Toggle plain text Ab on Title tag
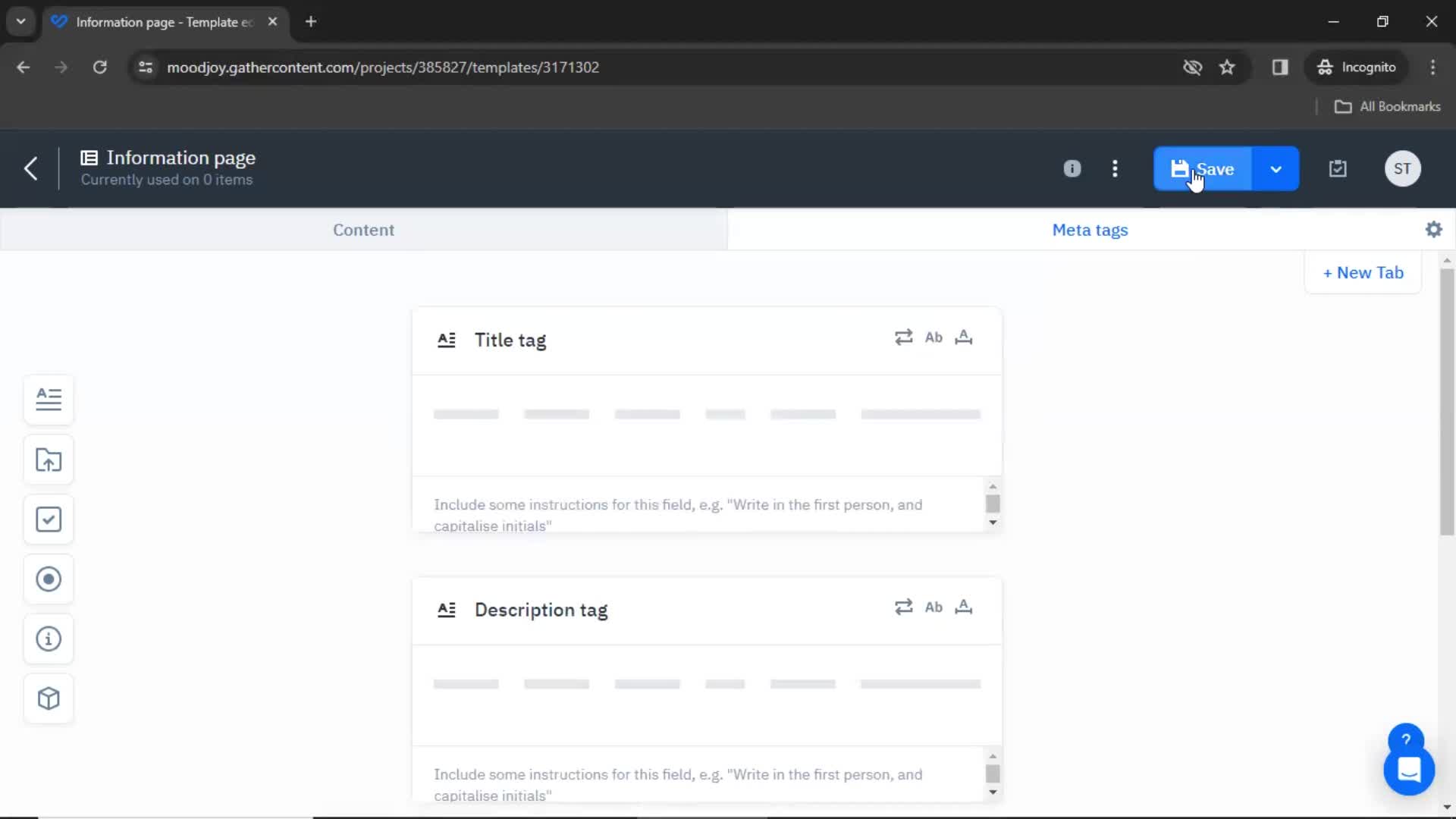Viewport: 1456px width, 819px height. pyautogui.click(x=934, y=337)
